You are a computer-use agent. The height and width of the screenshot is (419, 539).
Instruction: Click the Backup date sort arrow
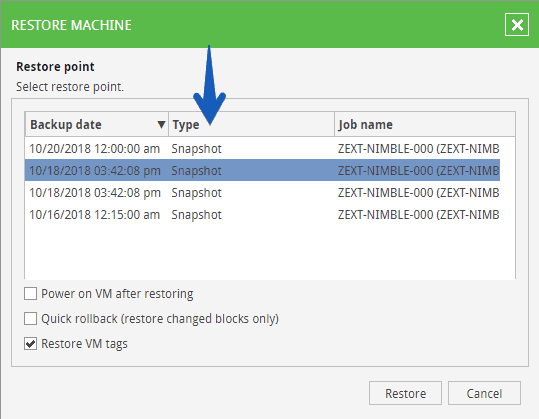161,124
